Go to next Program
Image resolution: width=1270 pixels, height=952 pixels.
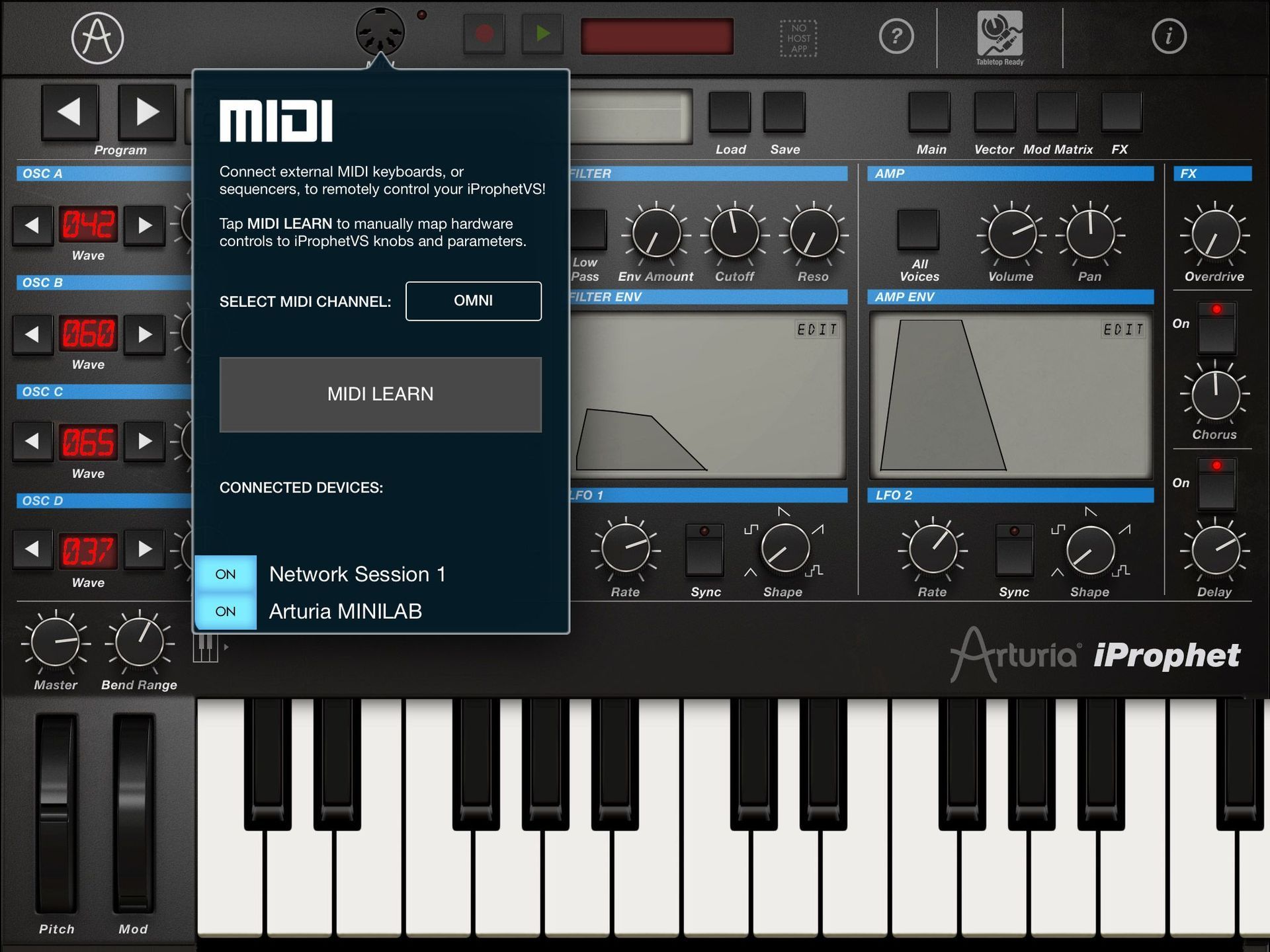click(x=147, y=112)
